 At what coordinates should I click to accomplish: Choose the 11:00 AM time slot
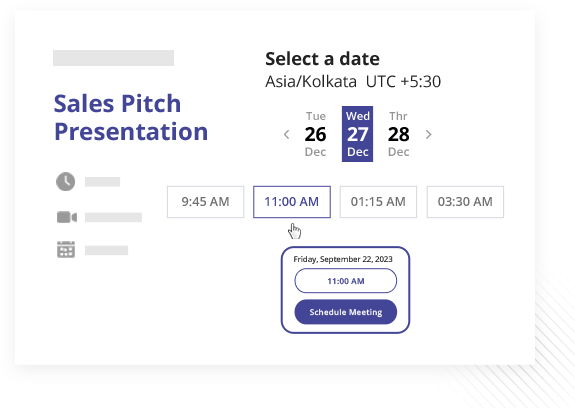tap(292, 202)
